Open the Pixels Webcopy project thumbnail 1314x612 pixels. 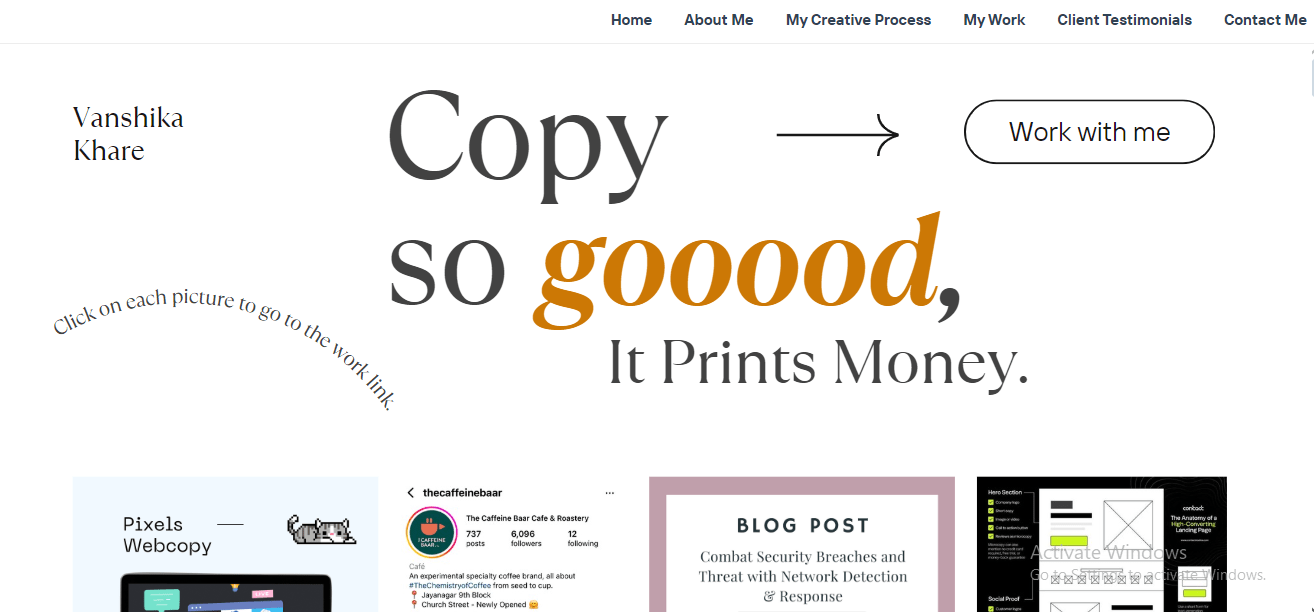point(225,544)
